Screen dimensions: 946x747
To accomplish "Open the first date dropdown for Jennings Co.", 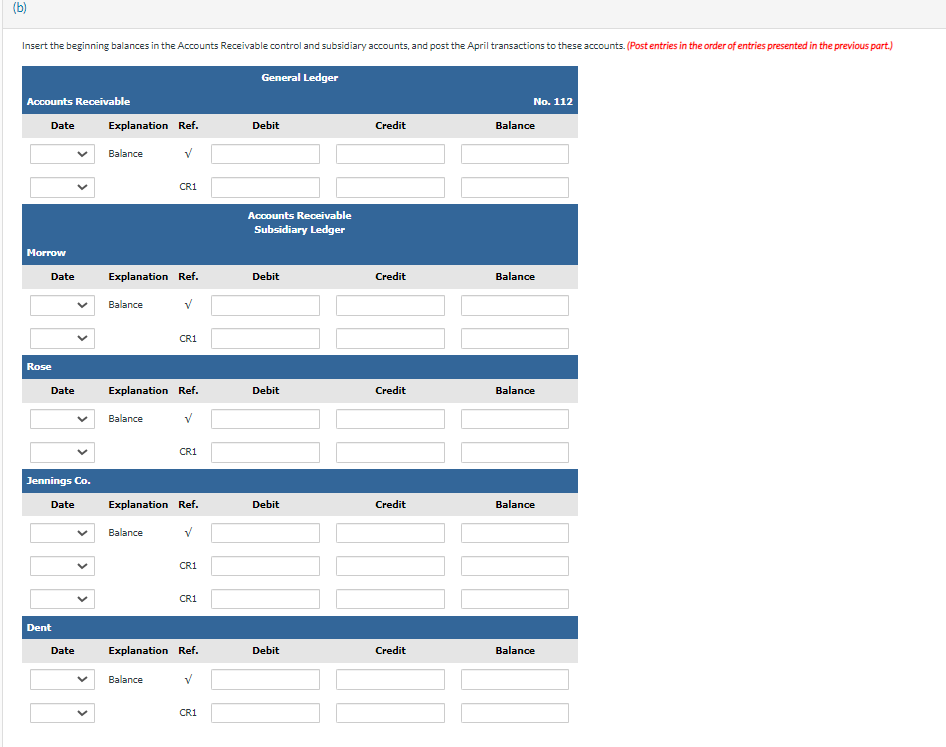I will pyautogui.click(x=62, y=532).
